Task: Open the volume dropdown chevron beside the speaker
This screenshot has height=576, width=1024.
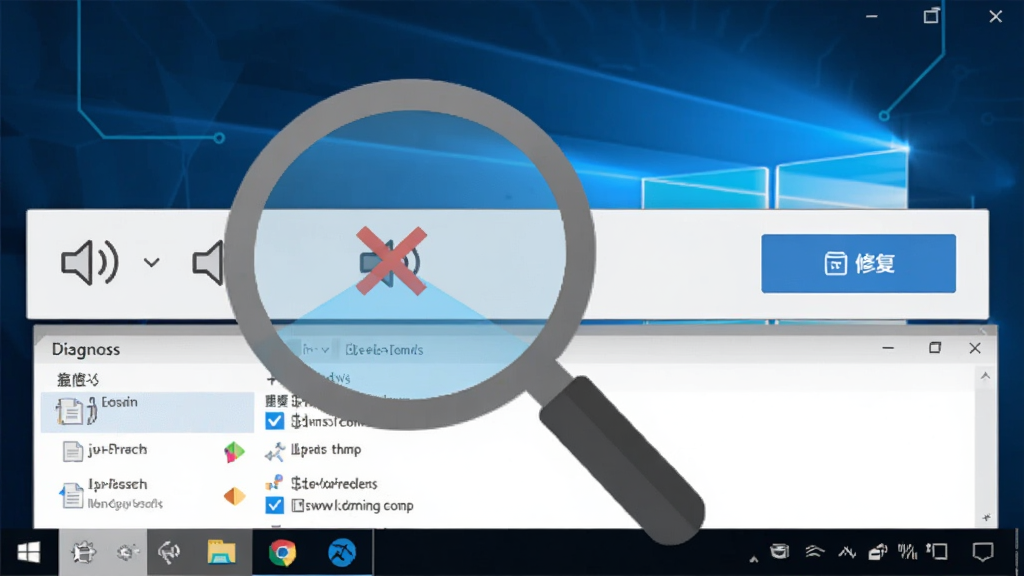Action: [152, 263]
